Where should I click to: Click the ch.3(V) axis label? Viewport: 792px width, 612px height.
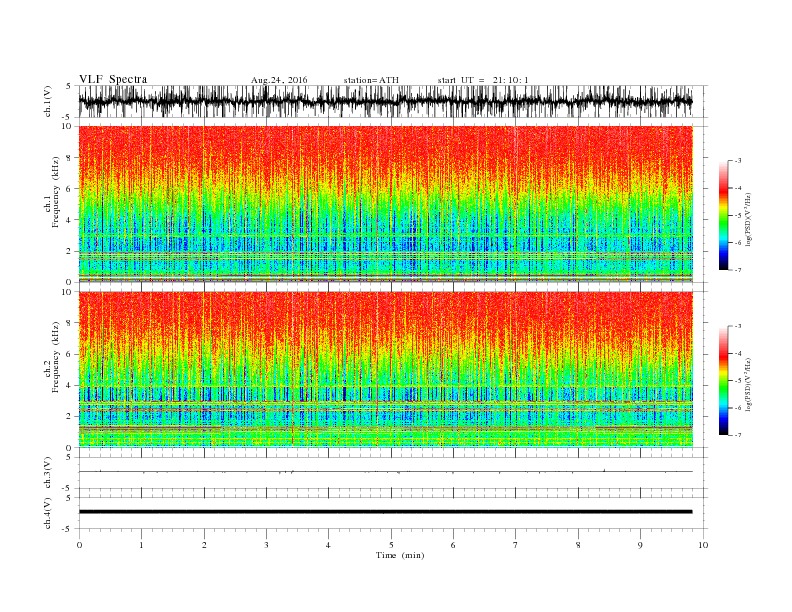pos(47,473)
